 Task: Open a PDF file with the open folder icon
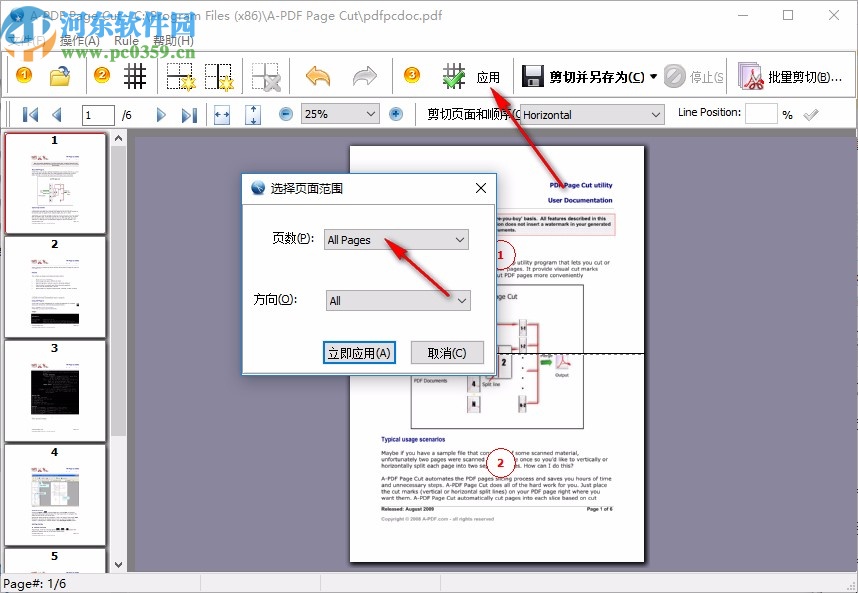point(60,76)
